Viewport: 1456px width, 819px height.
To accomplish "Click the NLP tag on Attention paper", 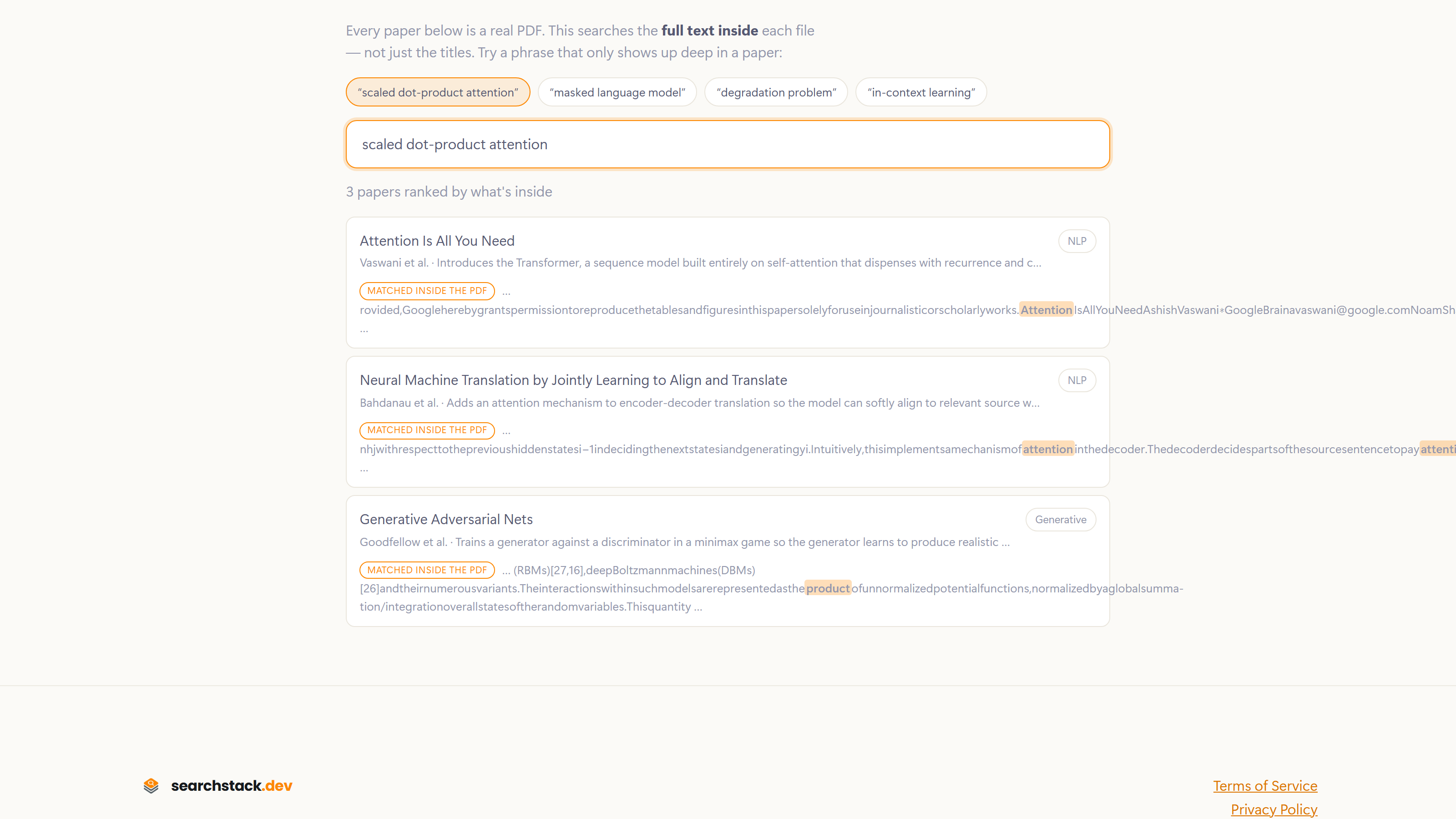I will (1077, 241).
